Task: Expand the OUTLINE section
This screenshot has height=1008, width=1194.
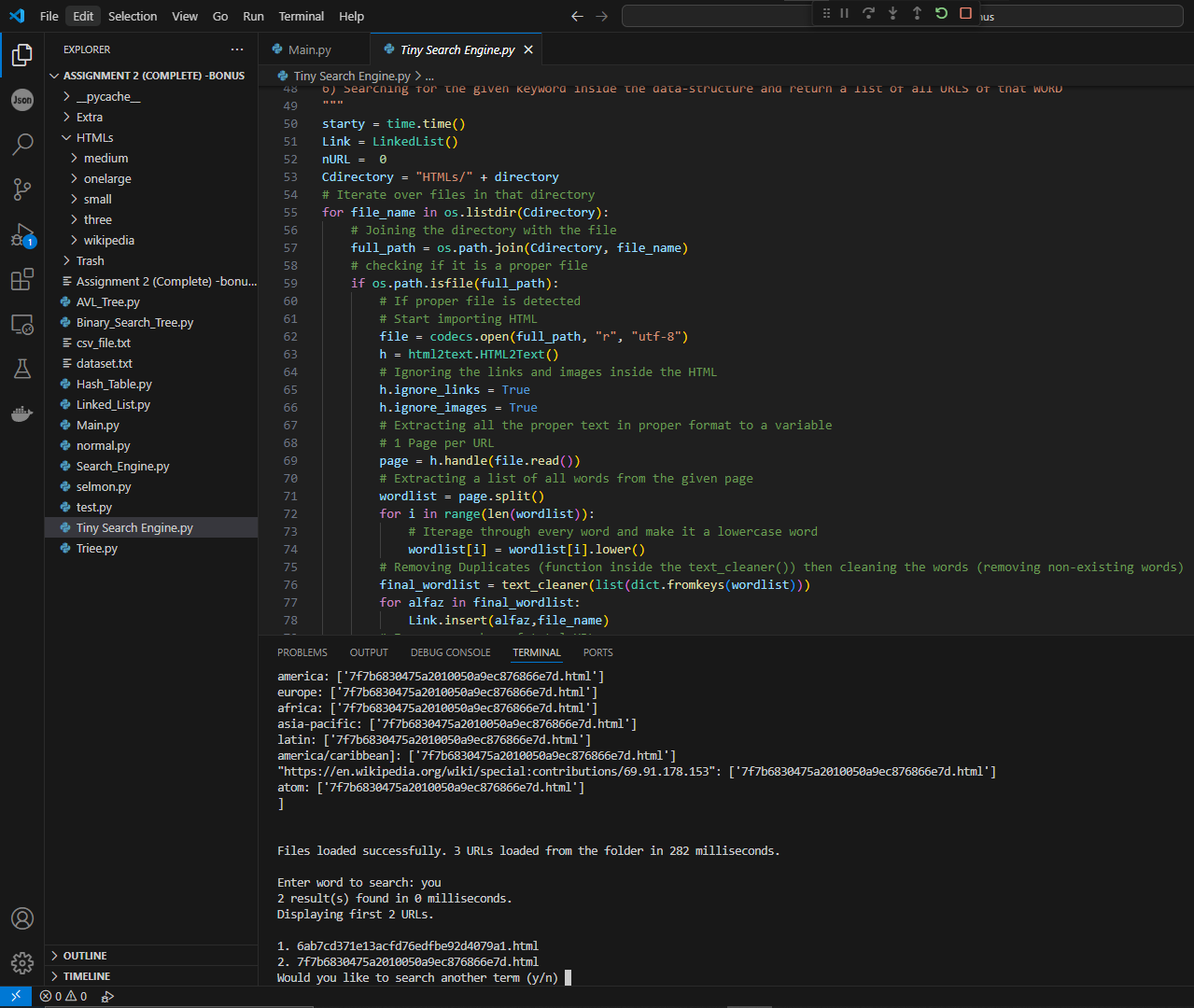Action: [85, 956]
